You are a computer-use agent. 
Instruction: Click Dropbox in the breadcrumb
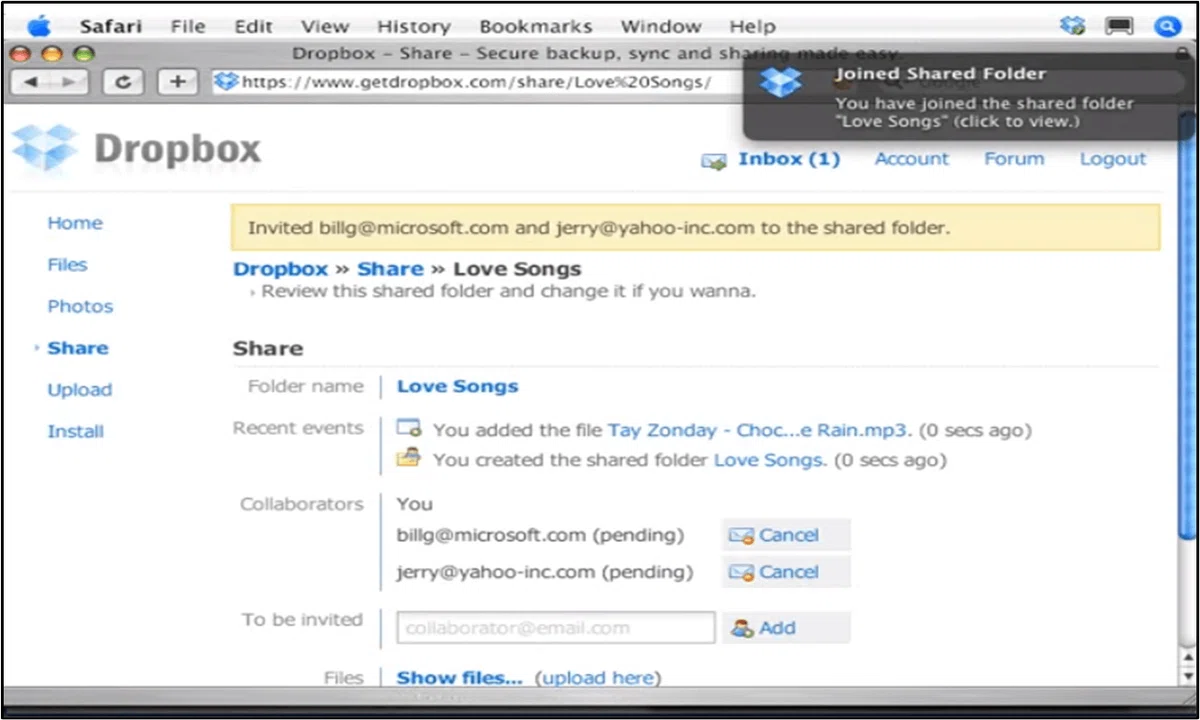point(280,269)
